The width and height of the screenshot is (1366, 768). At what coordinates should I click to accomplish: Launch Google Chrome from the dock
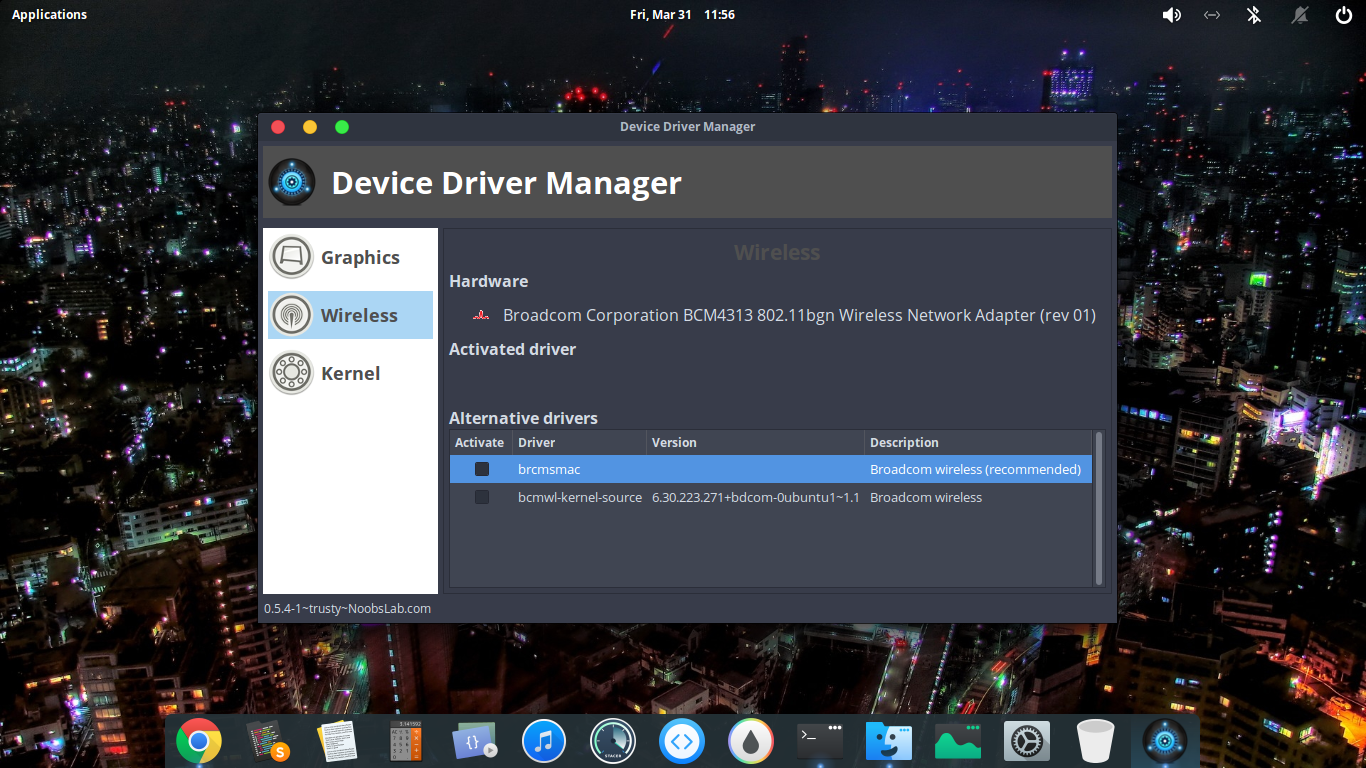point(199,741)
